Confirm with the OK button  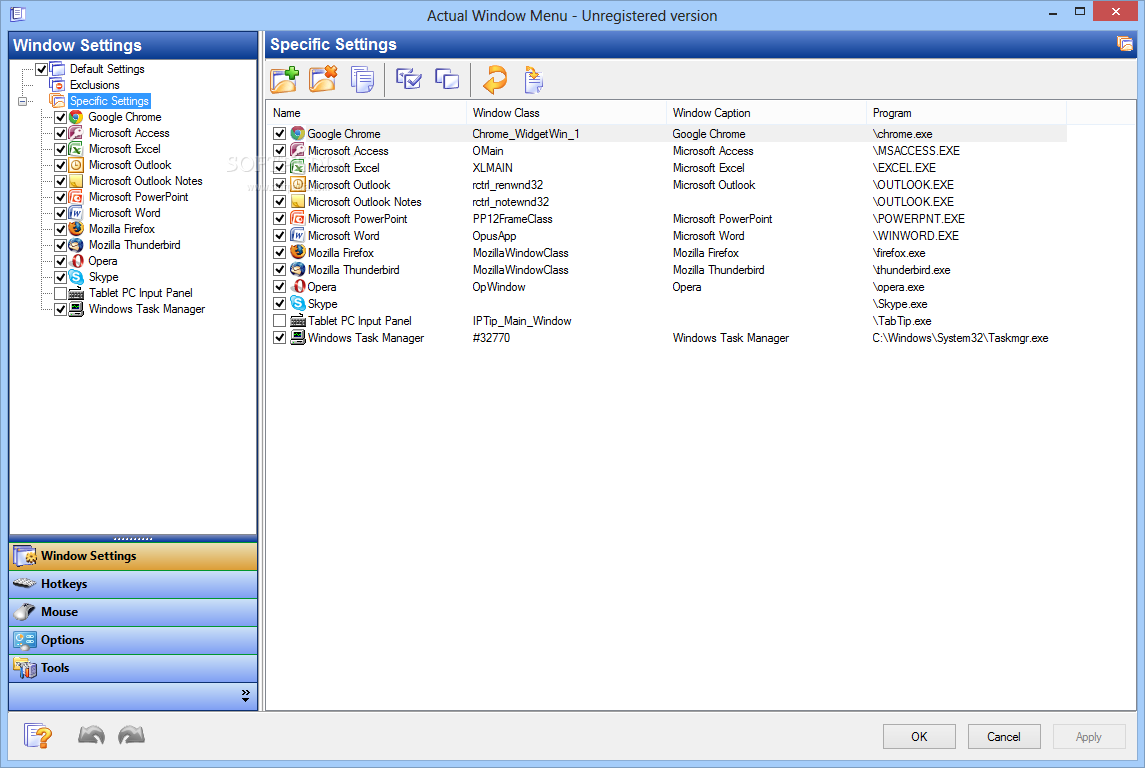click(x=919, y=737)
